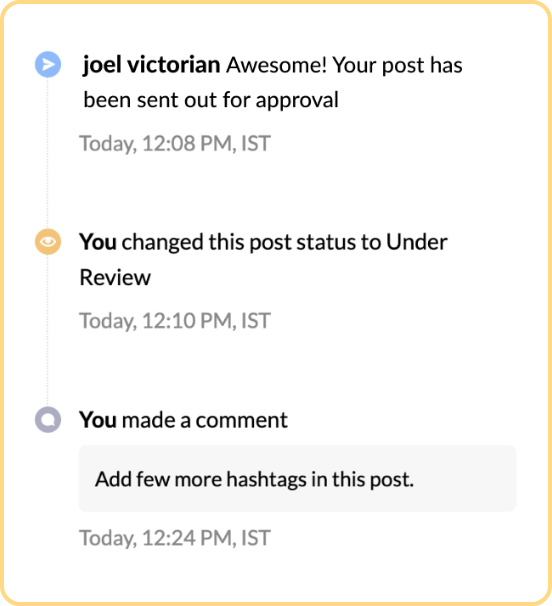Click the purple comment bubble icon
552x606 pixels.
(48, 419)
